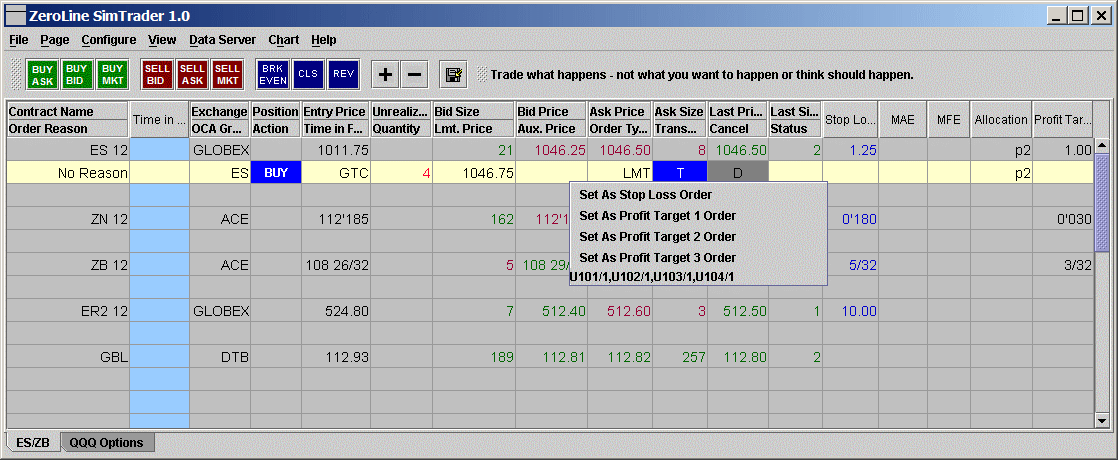Choose Set As Profit Target 3 Order

698,257
